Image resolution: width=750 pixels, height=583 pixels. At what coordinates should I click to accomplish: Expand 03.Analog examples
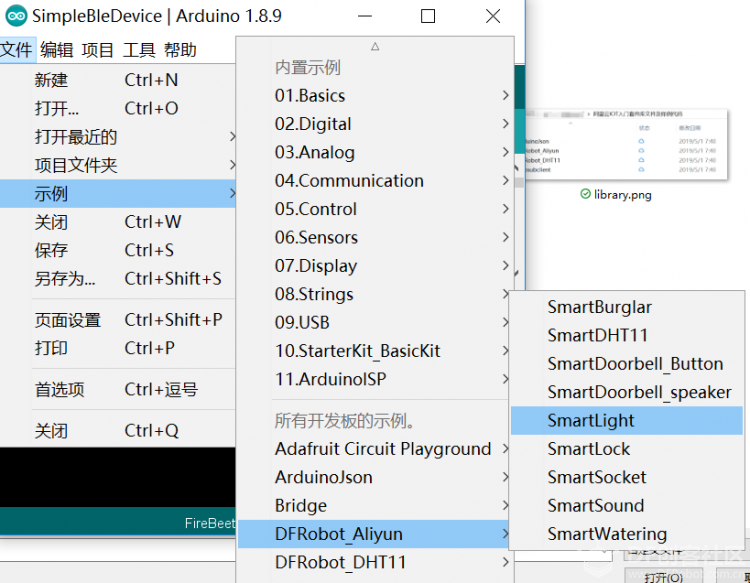click(x=375, y=152)
